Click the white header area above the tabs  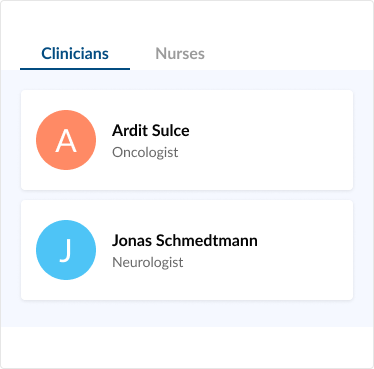click(187, 20)
